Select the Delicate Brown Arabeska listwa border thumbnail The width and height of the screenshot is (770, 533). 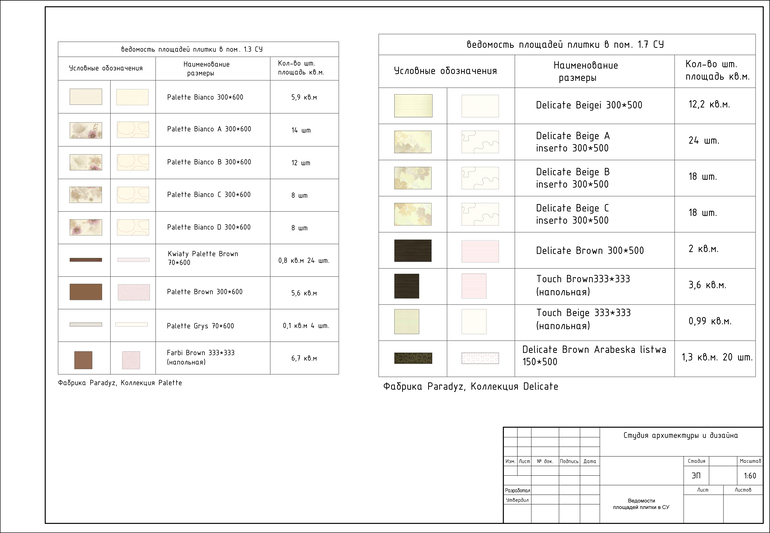coord(413,357)
